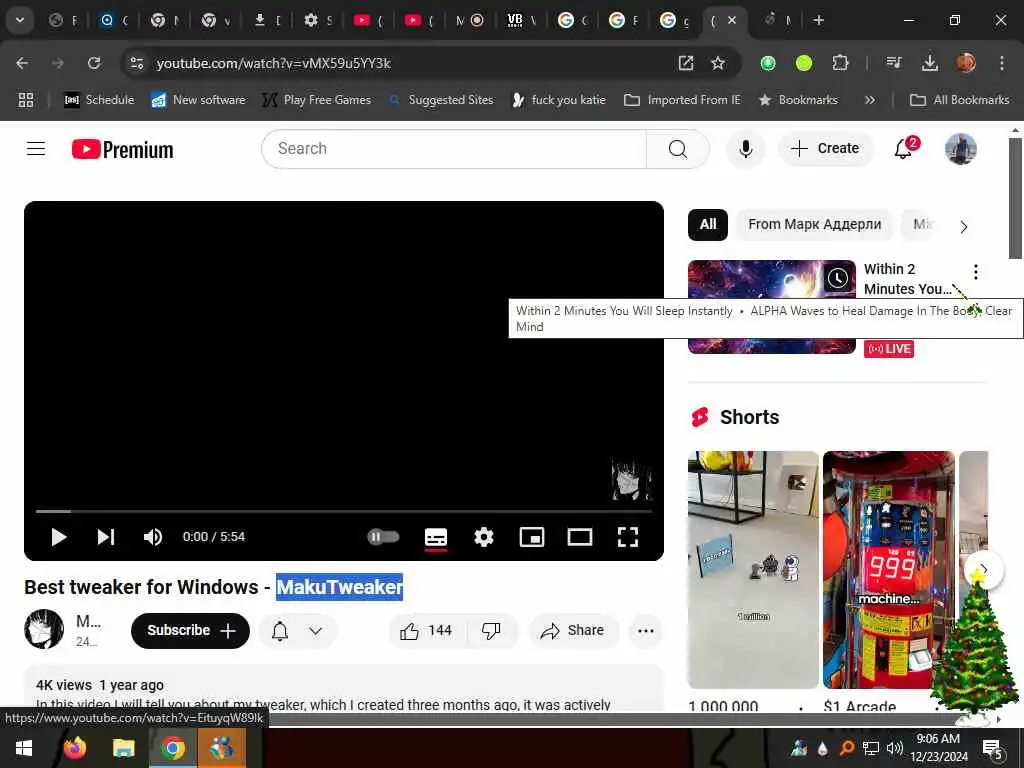Open the notifications bell
Screen dimensions: 1024x768
(903, 149)
